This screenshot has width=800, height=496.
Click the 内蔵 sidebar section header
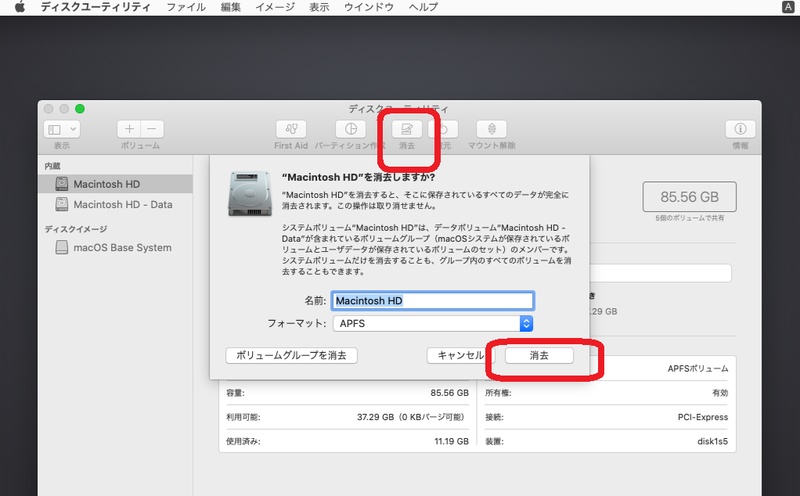[53, 166]
